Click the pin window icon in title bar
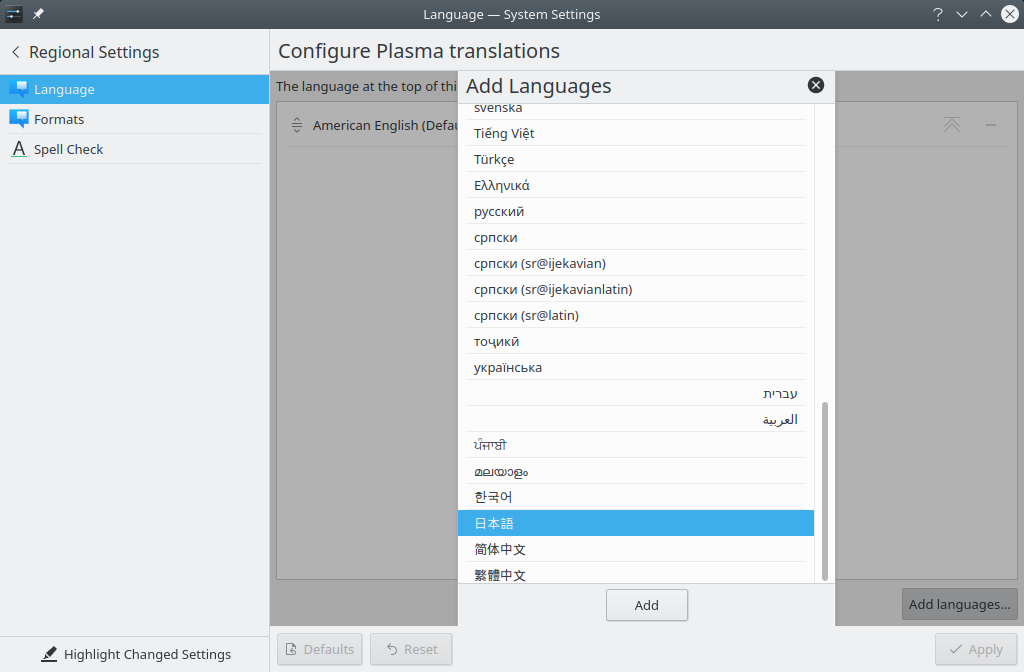The width and height of the screenshot is (1024, 672). [39, 14]
